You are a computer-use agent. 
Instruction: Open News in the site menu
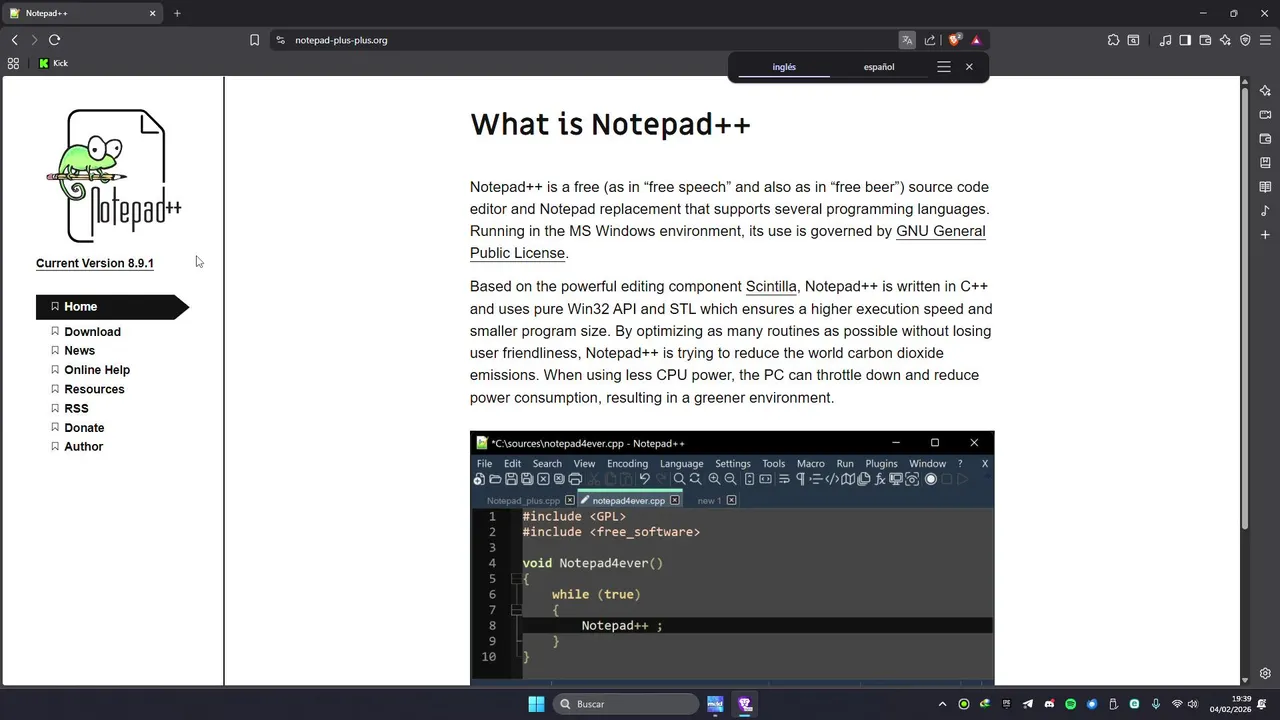(79, 351)
